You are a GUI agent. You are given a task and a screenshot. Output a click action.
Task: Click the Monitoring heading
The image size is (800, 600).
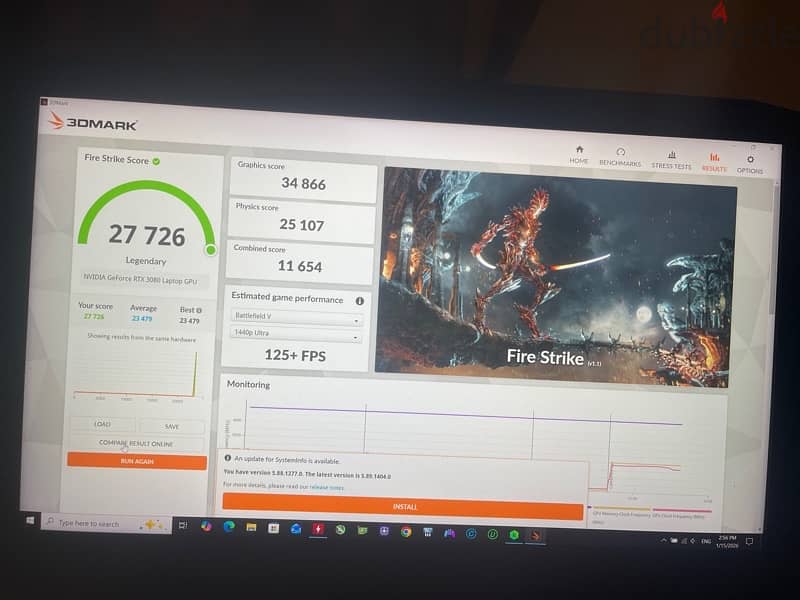click(248, 384)
